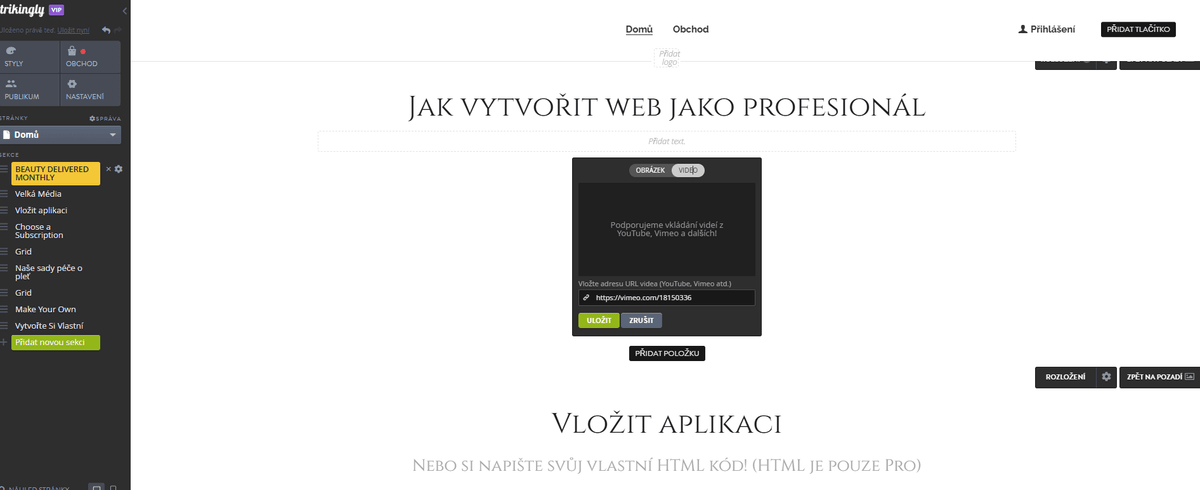Open the Styly panel
1200x490 pixels.
(x=30, y=57)
